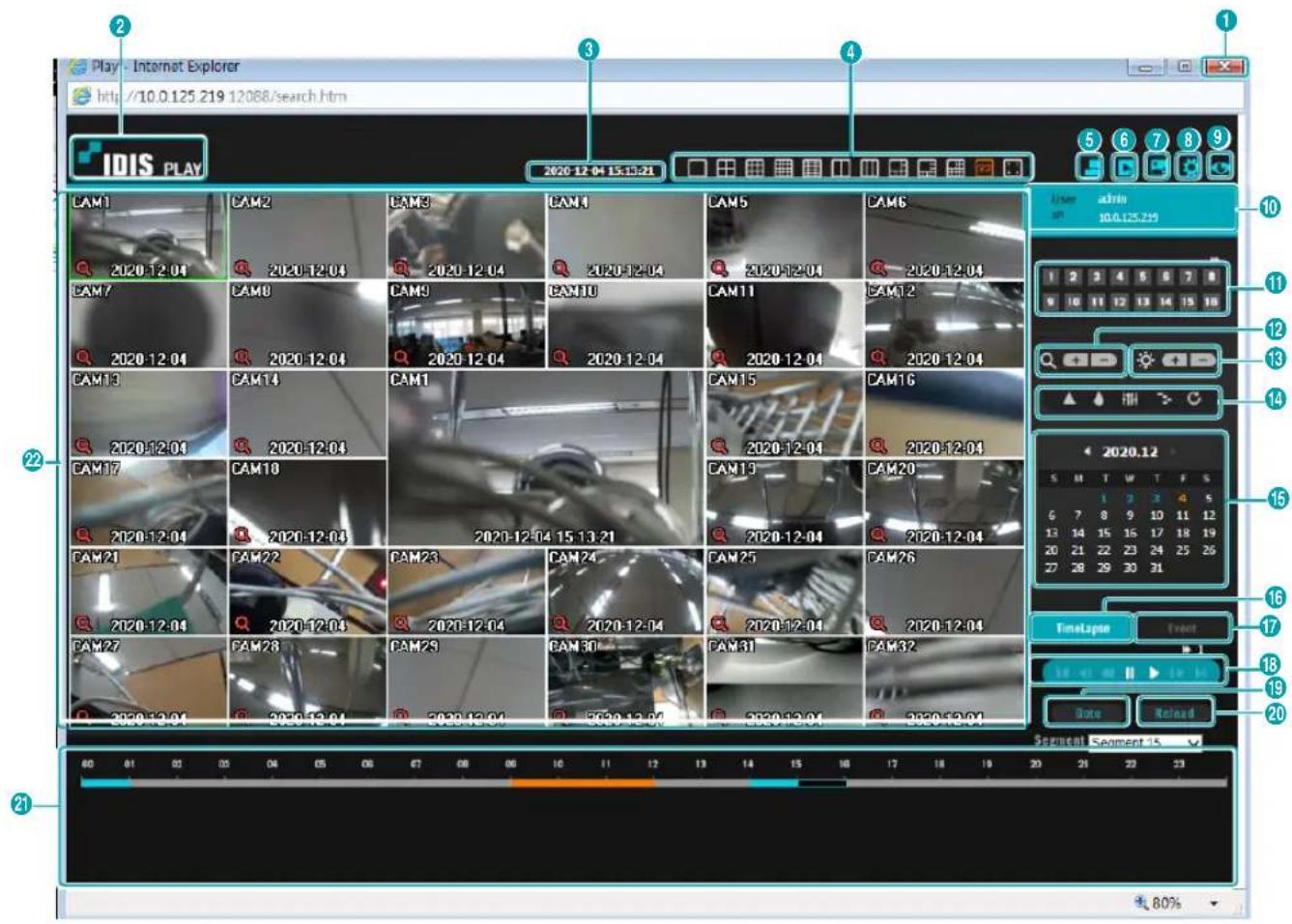
Task: Apply the blur droplet effect
Action: tap(1099, 399)
